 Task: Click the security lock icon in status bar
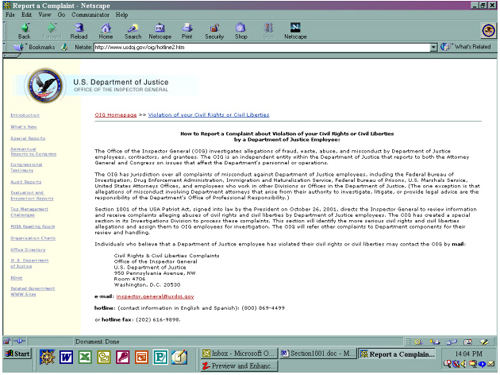click(7, 341)
